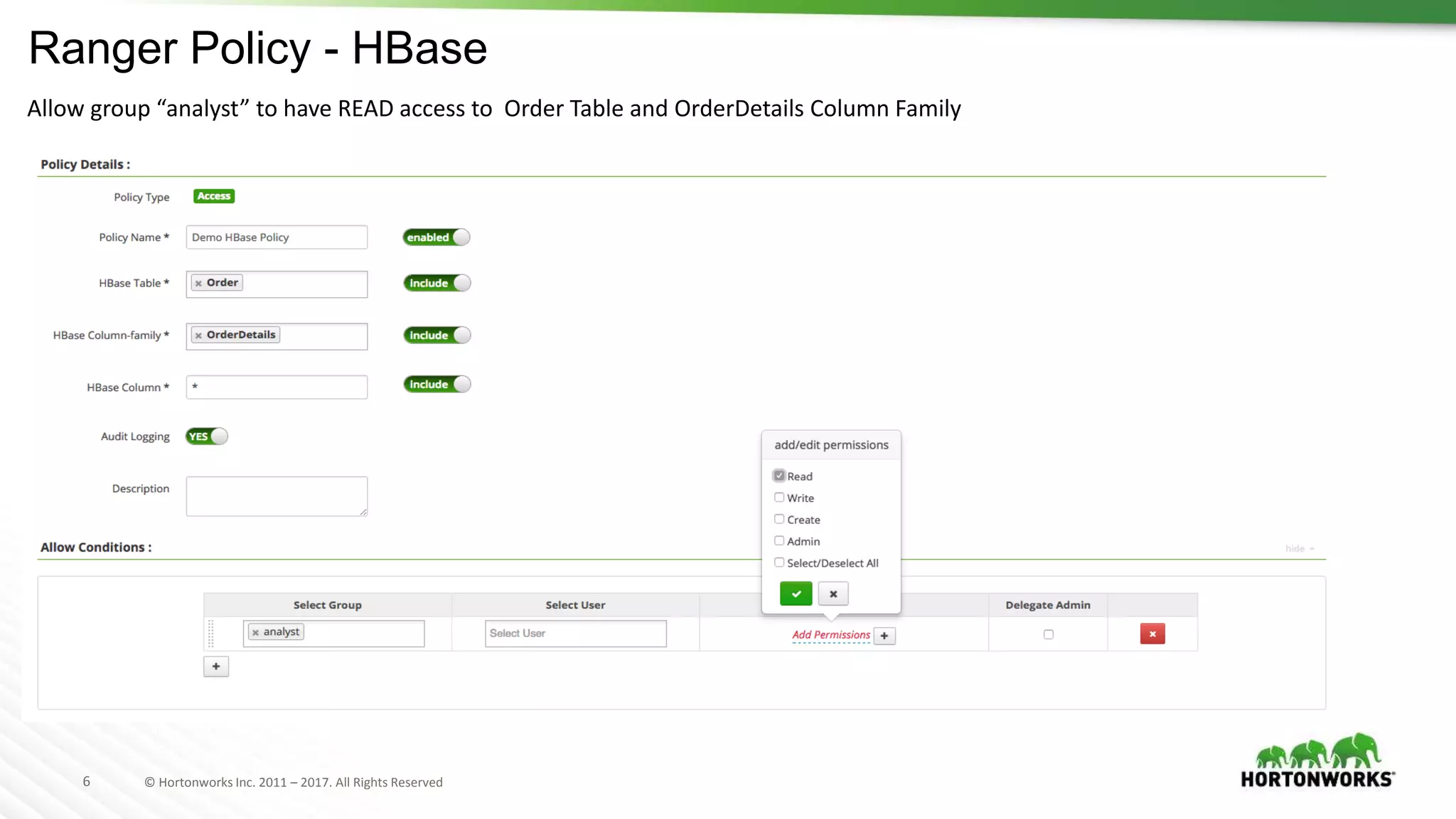Image resolution: width=1456 pixels, height=819 pixels.
Task: Cancel the add/edit permissions popup
Action: click(x=833, y=594)
